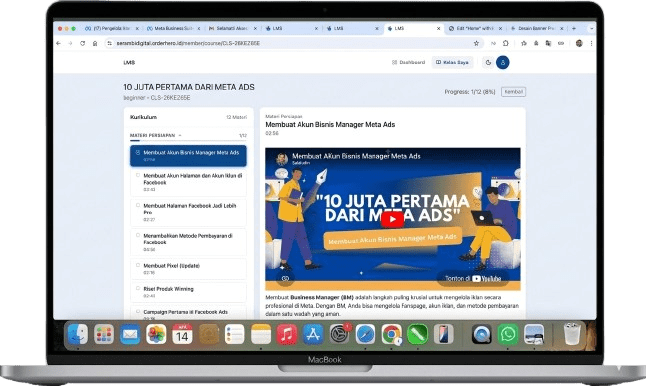Open lesson Riset Produk Winning
The image size is (646, 386).
tap(188, 292)
